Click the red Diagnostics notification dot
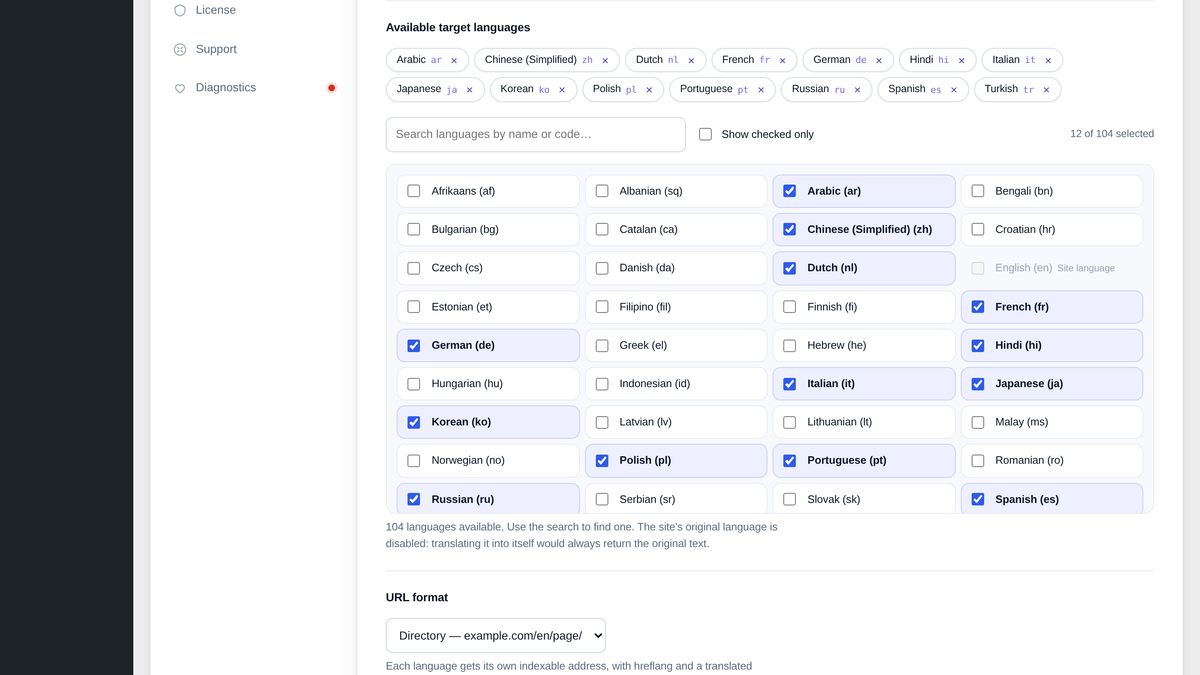 coord(332,88)
